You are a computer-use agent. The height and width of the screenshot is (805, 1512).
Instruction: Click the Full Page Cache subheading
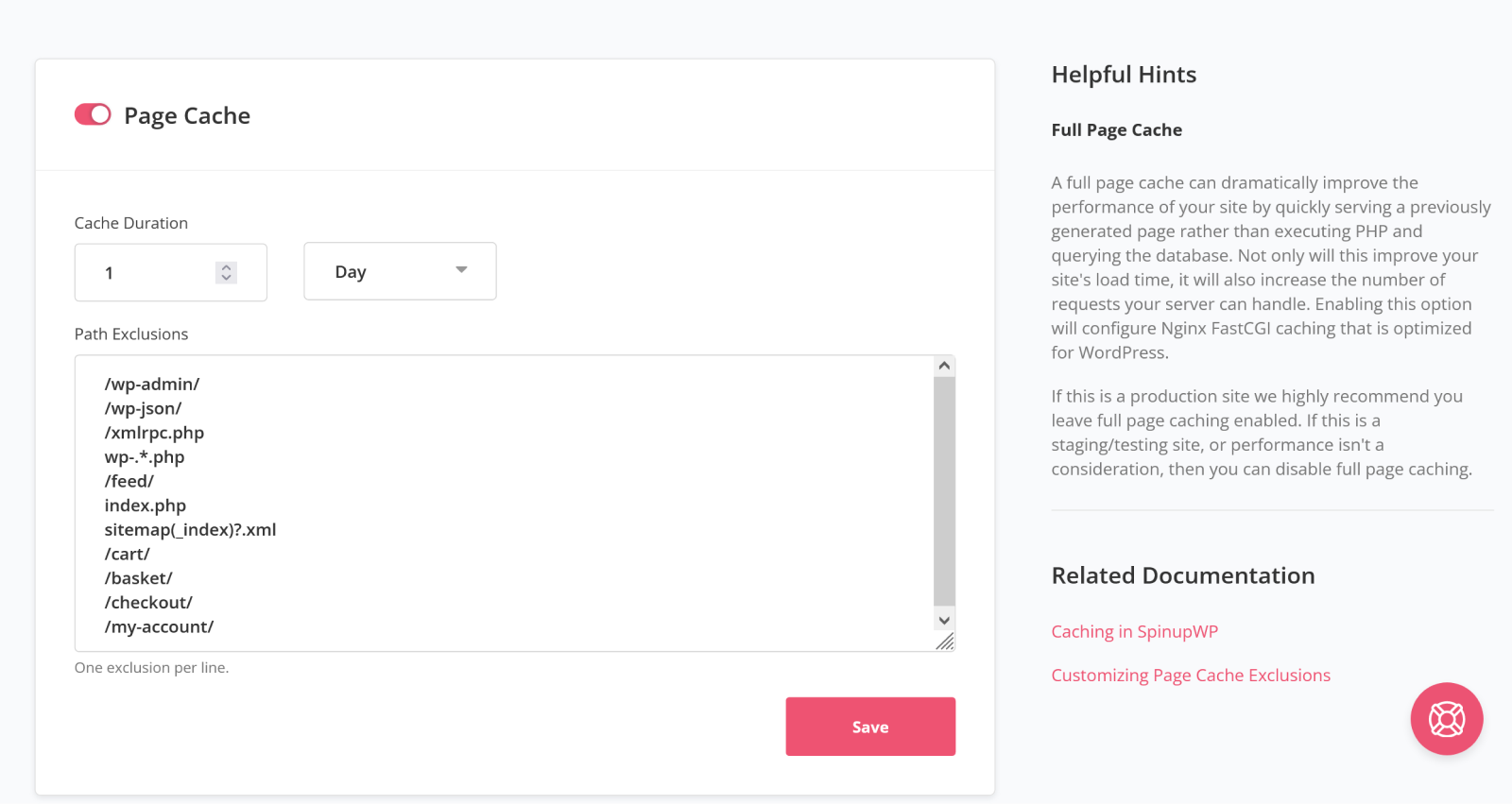(x=1116, y=129)
